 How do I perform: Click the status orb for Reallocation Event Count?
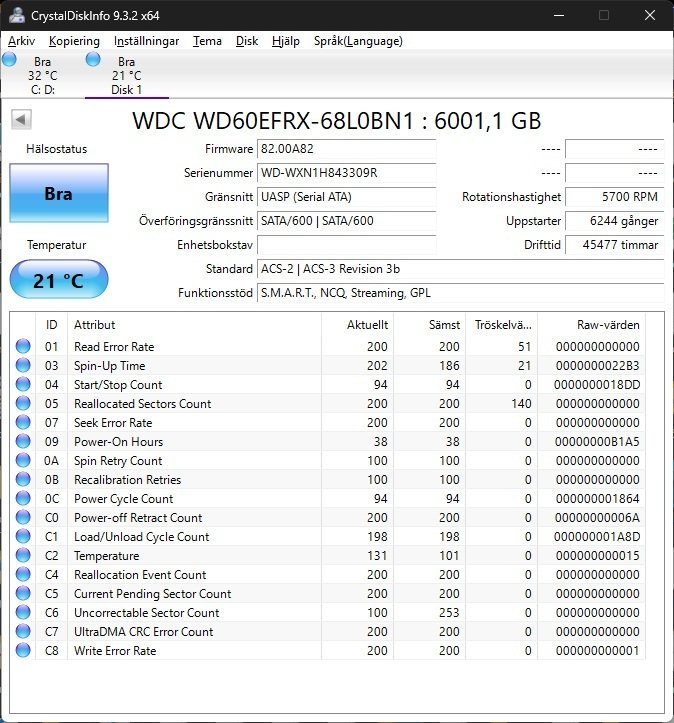[x=23, y=575]
